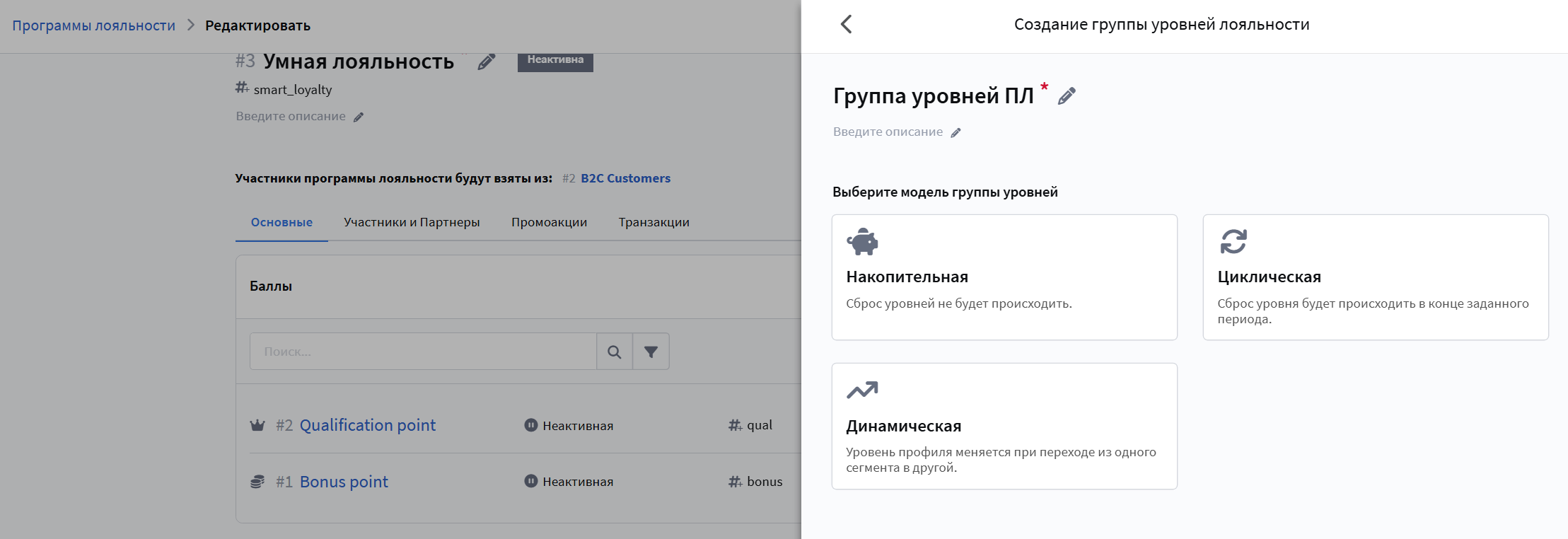Edit the side panel description pencil icon

[x=956, y=132]
